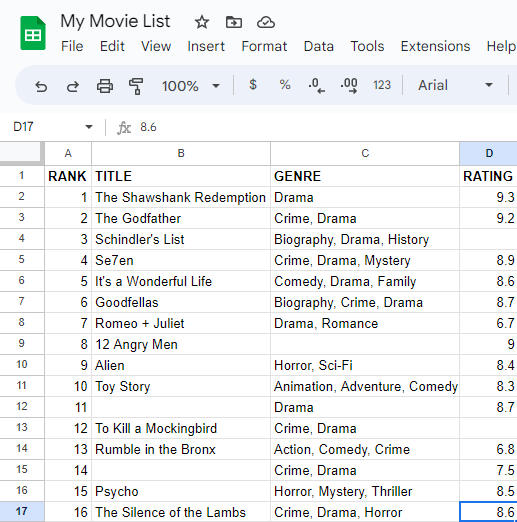Viewport: 517px width, 522px height.
Task: Click the Move to folder icon
Action: coord(234,22)
